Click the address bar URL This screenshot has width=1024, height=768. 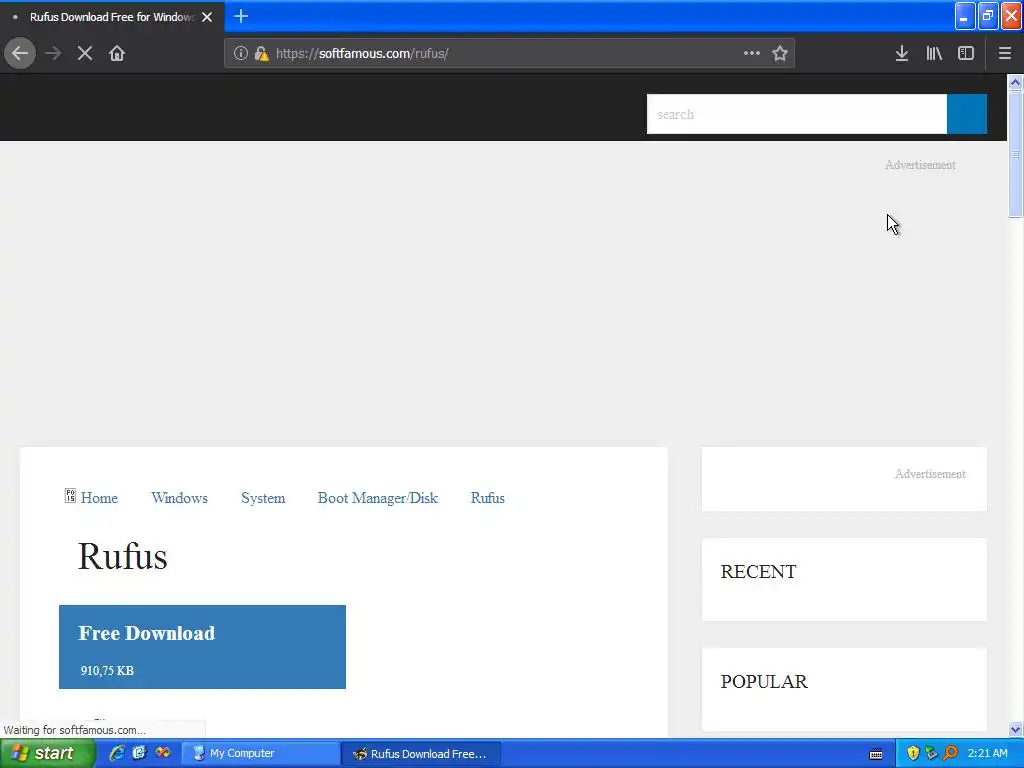tap(362, 54)
